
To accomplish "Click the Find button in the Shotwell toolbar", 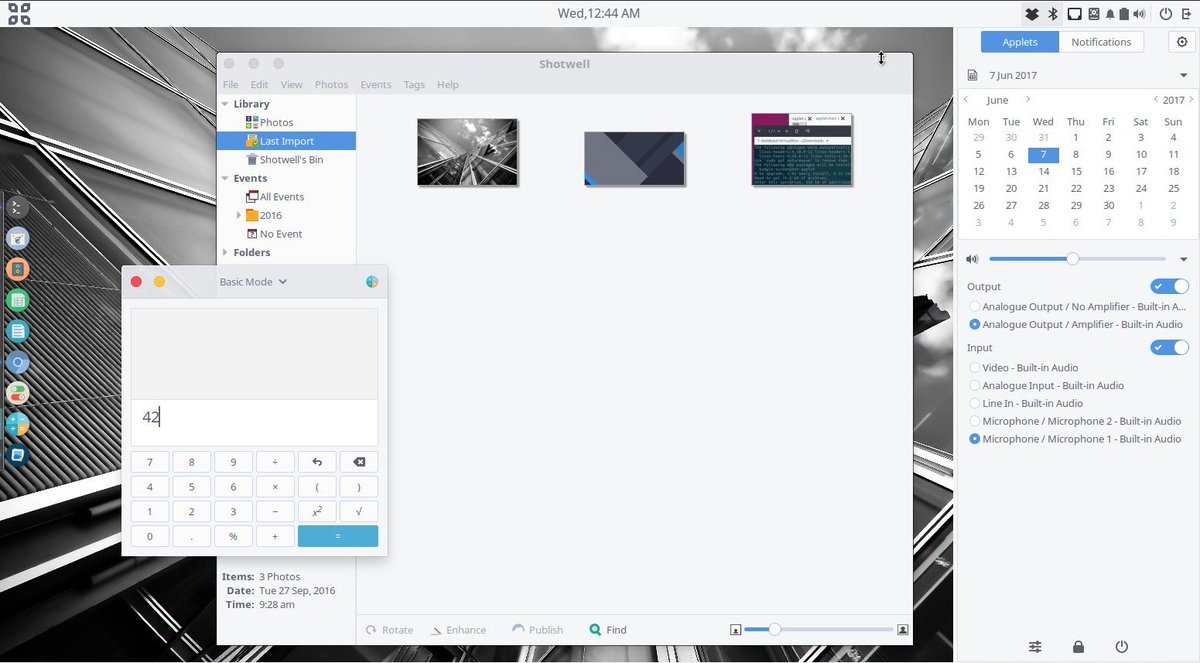I will [x=608, y=630].
